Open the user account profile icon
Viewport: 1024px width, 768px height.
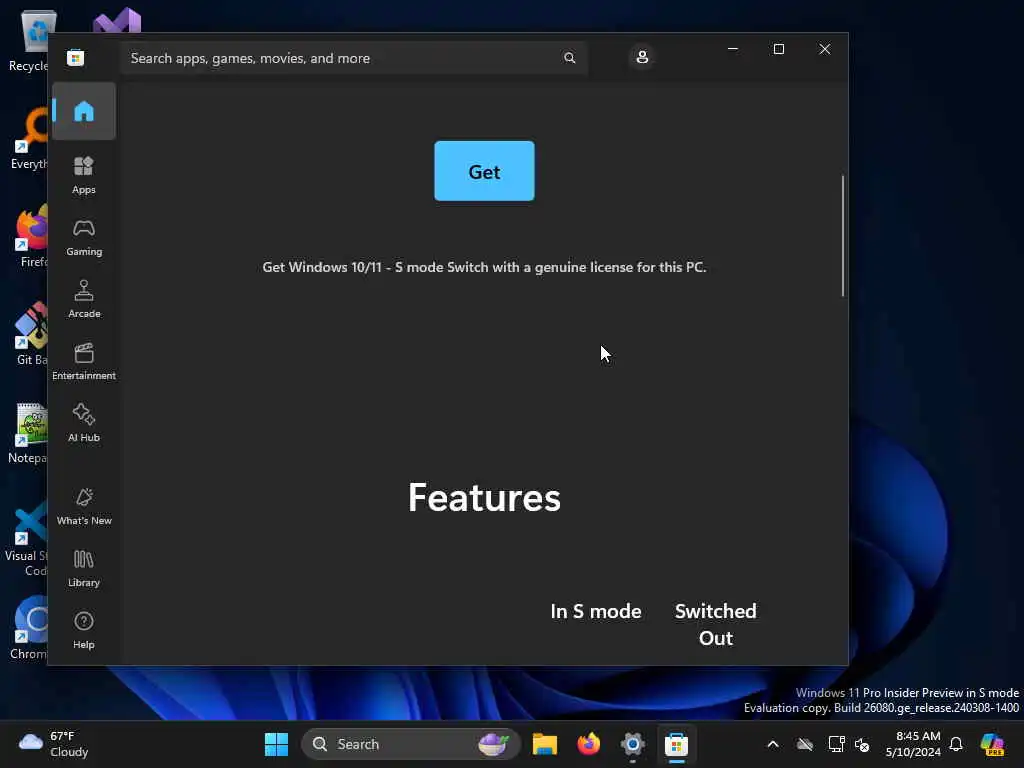[642, 57]
